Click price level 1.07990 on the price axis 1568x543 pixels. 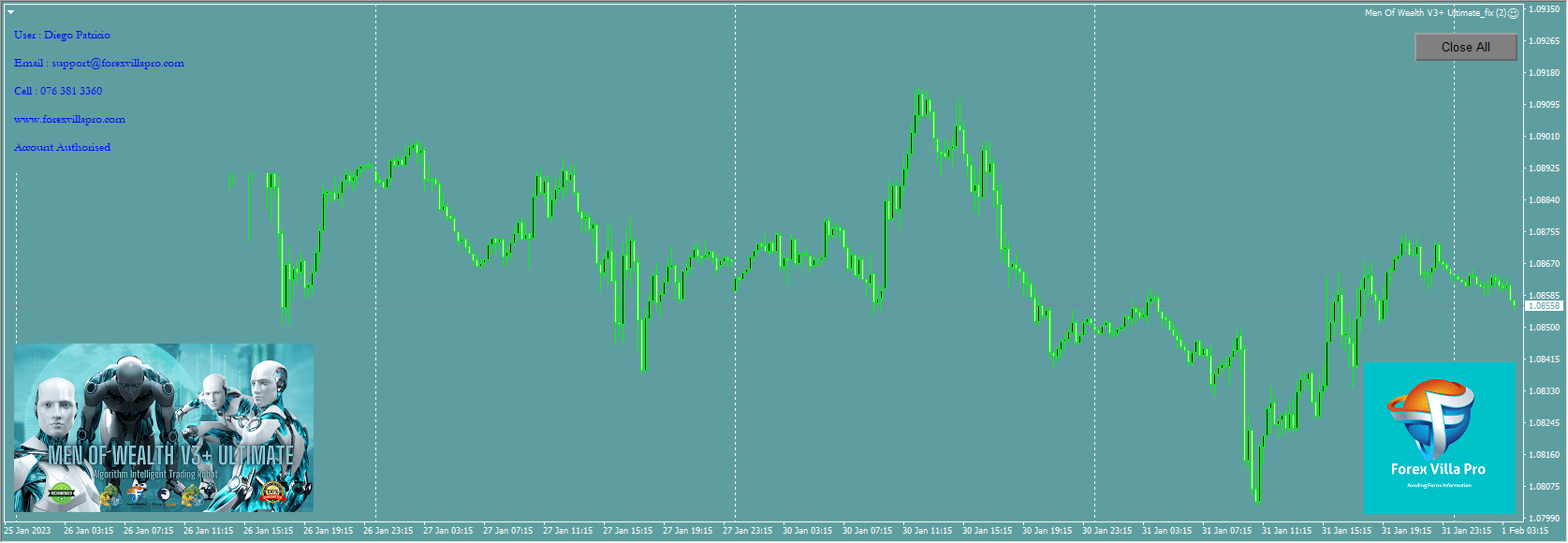(1544, 519)
